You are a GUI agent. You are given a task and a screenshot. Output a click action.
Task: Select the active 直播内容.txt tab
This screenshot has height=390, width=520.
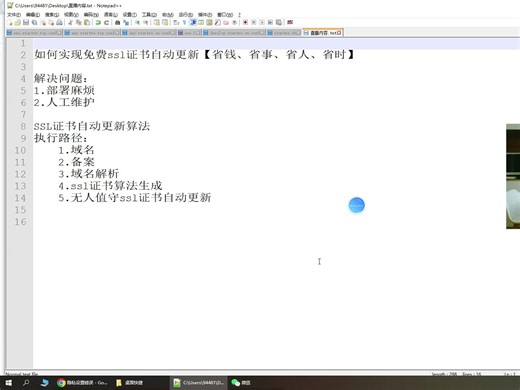point(322,33)
